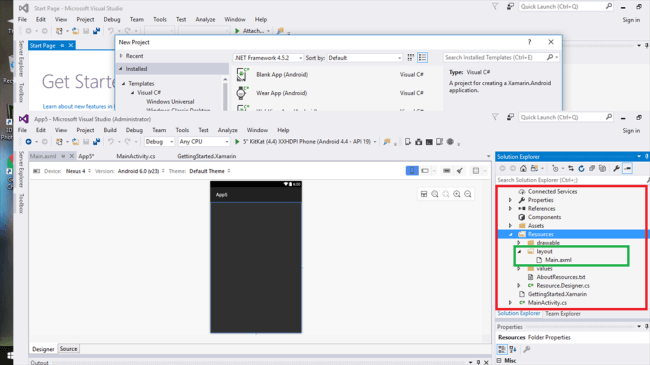The width and height of the screenshot is (650, 365).
Task: Select medium icons view in New Project dialog
Action: point(410,58)
